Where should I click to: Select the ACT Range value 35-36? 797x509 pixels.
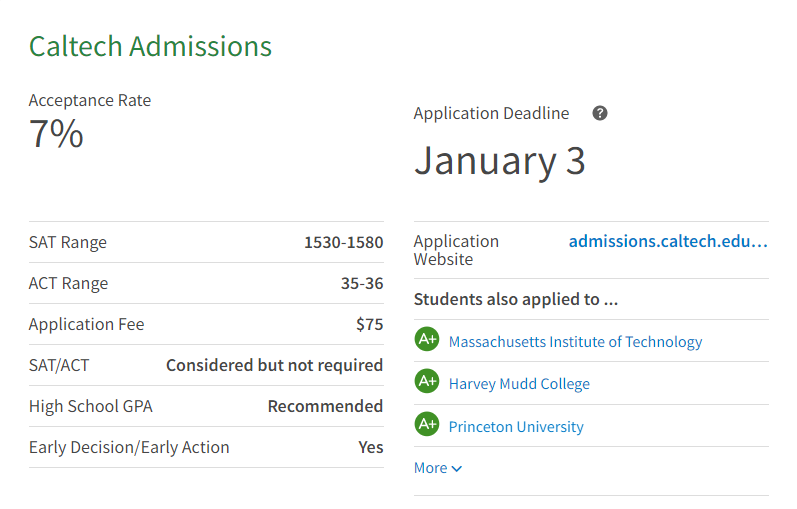point(361,283)
